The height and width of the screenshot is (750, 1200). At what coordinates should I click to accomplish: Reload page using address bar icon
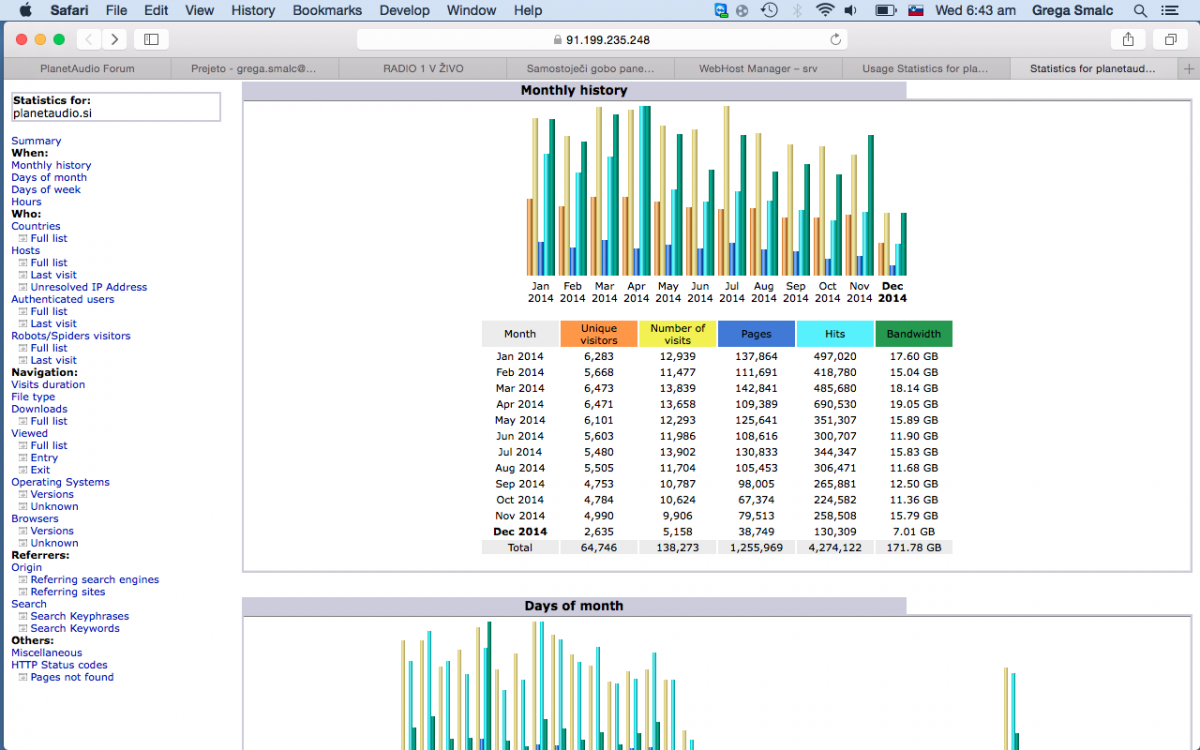[835, 39]
